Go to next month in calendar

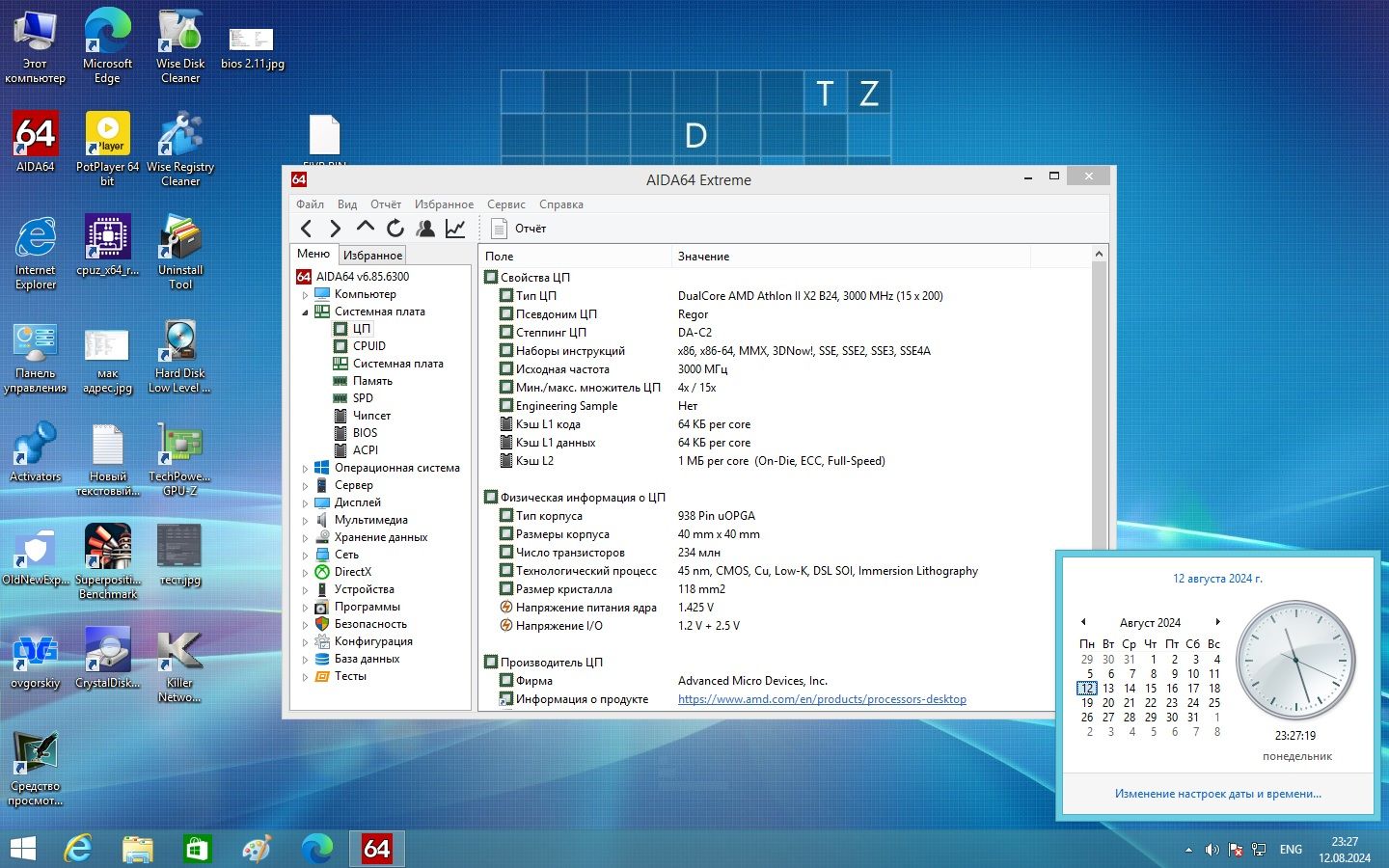coord(1218,622)
